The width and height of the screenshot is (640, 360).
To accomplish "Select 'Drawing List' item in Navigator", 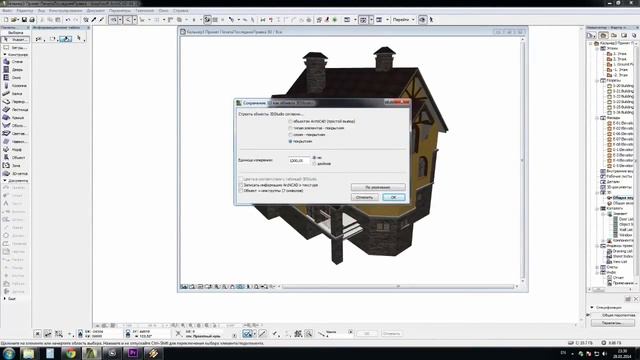I will [620, 251].
